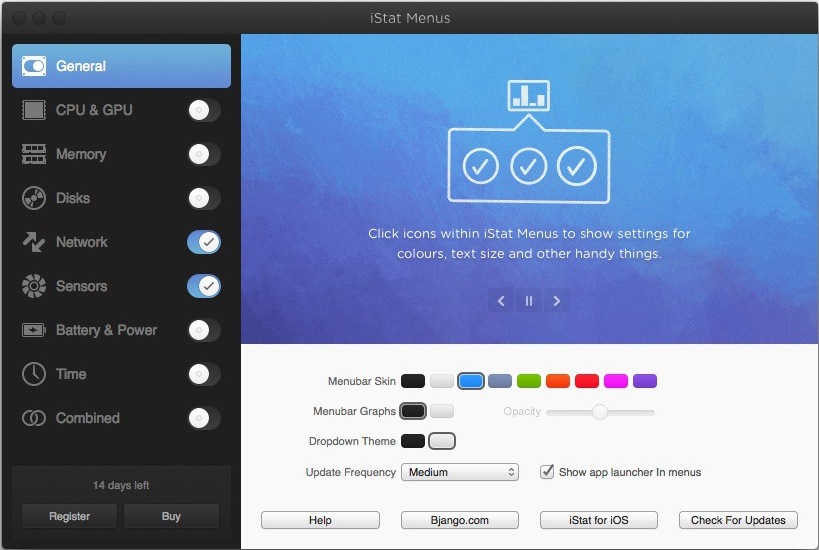Choose the green Menubar Skin swatch
Image resolution: width=819 pixels, height=550 pixels.
click(x=529, y=381)
